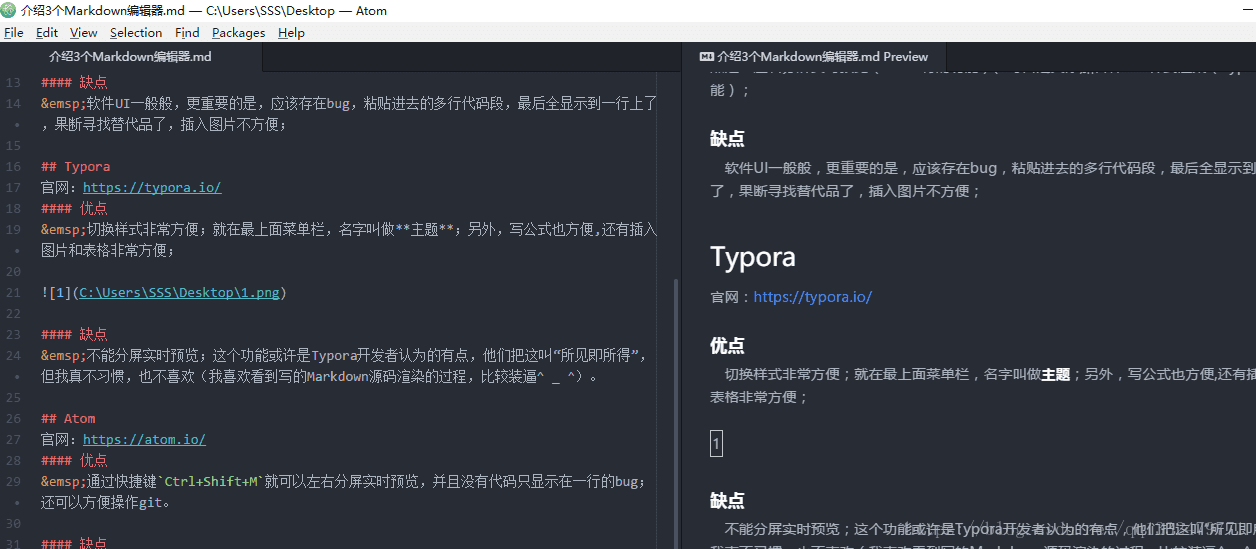Open the Selection menu
This screenshot has width=1256, height=549.
coord(136,32)
